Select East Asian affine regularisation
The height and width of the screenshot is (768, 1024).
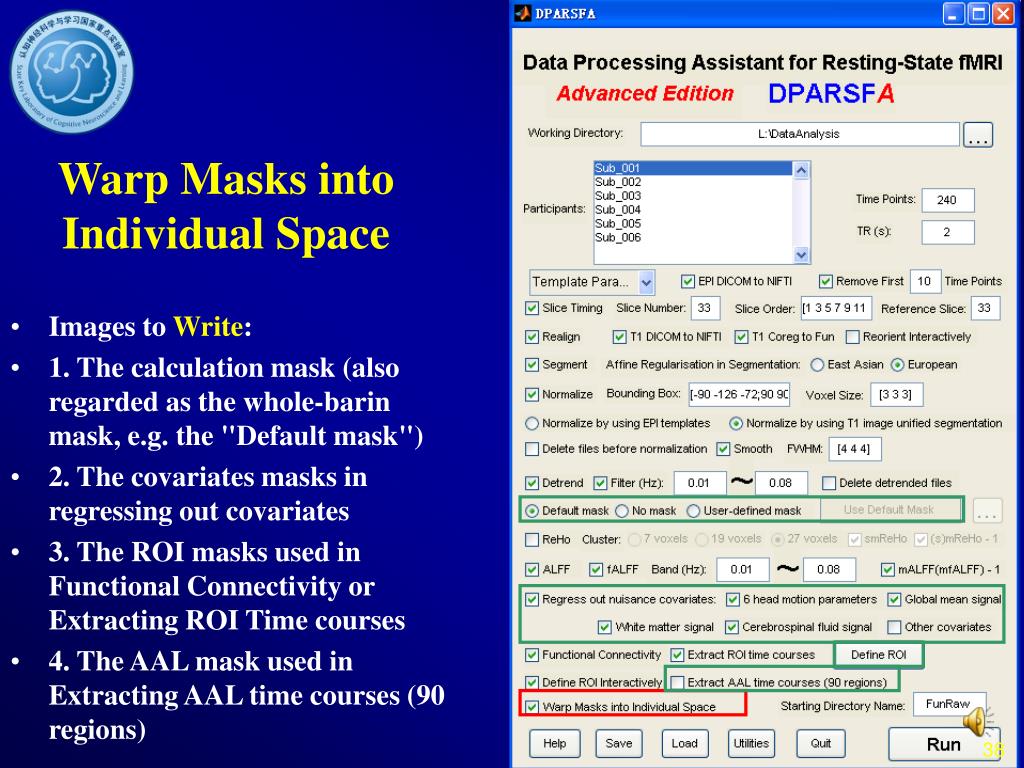817,365
